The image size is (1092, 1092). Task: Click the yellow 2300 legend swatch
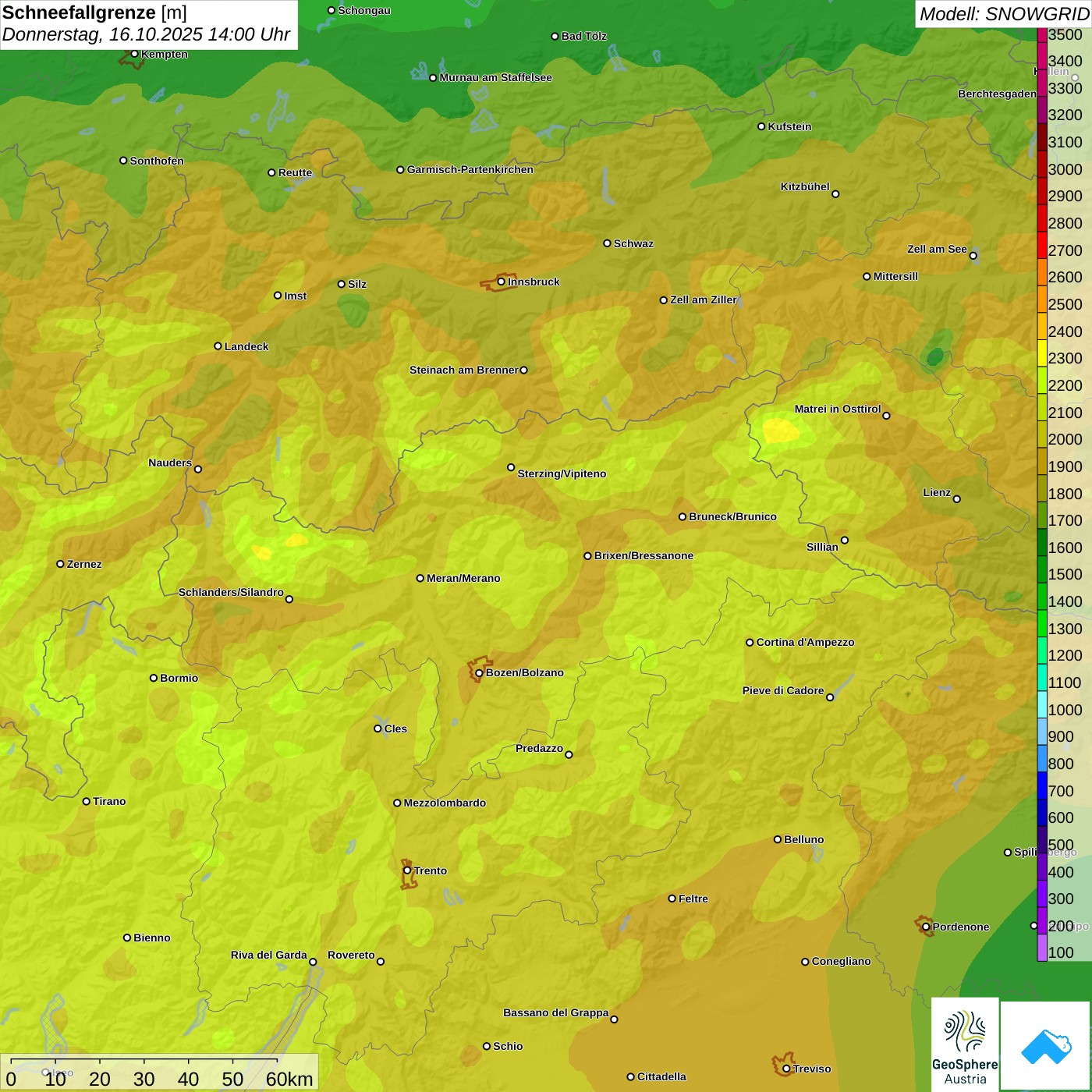pos(1042,353)
